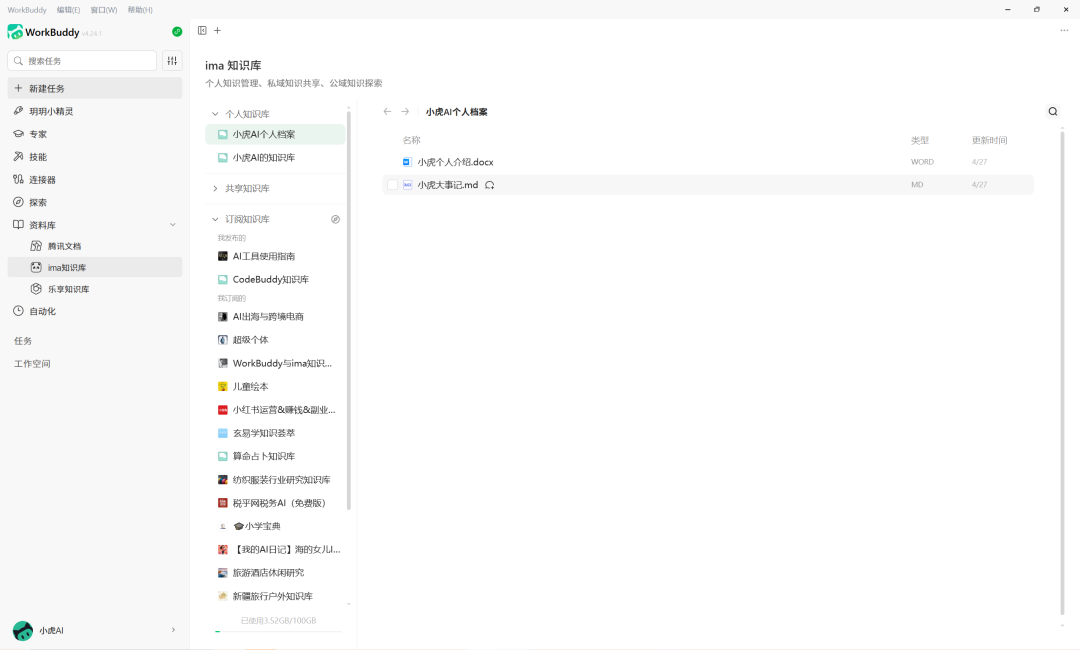
Task: Sort by 类型 column header
Action: click(920, 140)
